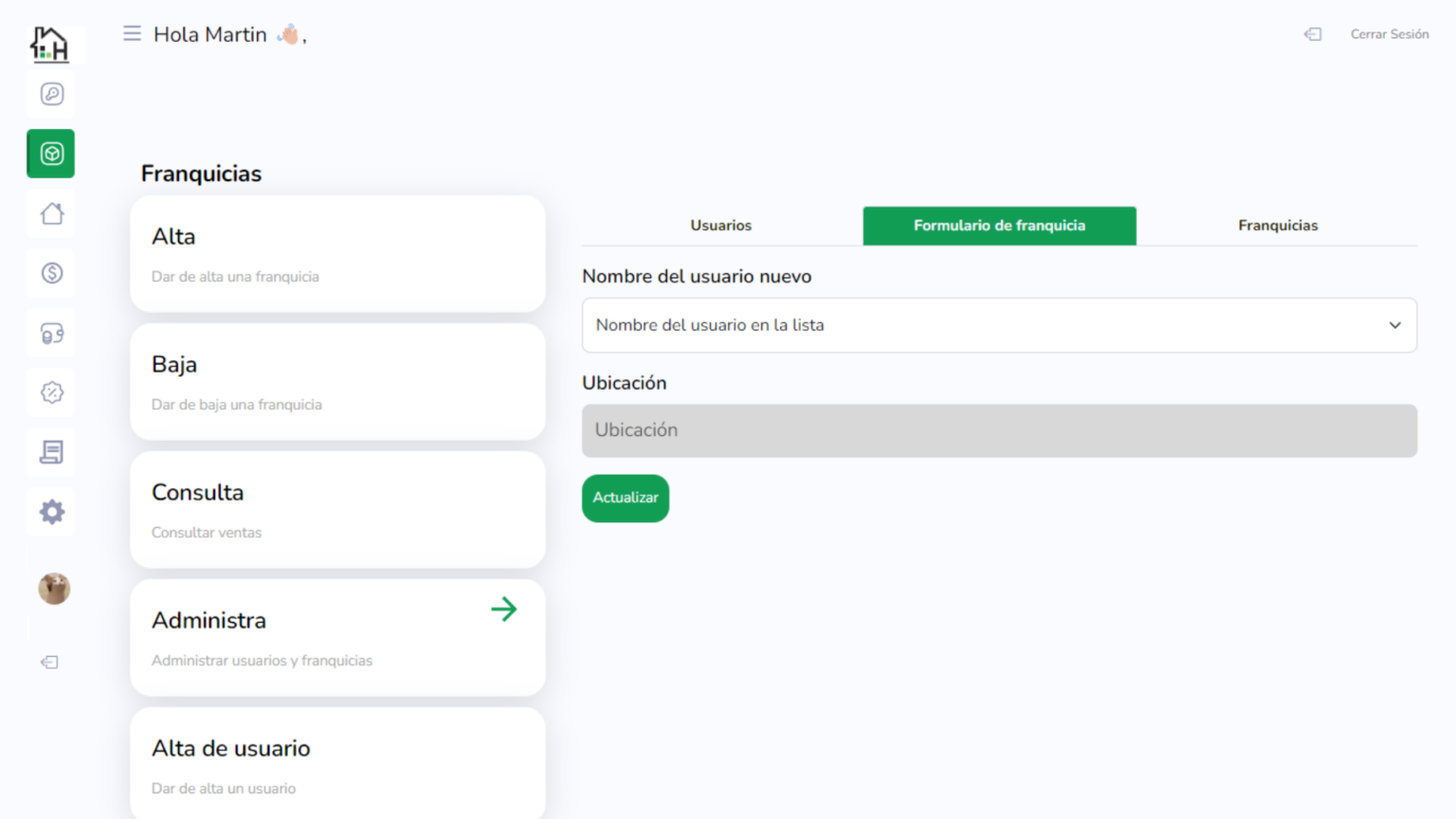Open the home icon in the sidebar
1456x819 pixels.
(x=52, y=214)
